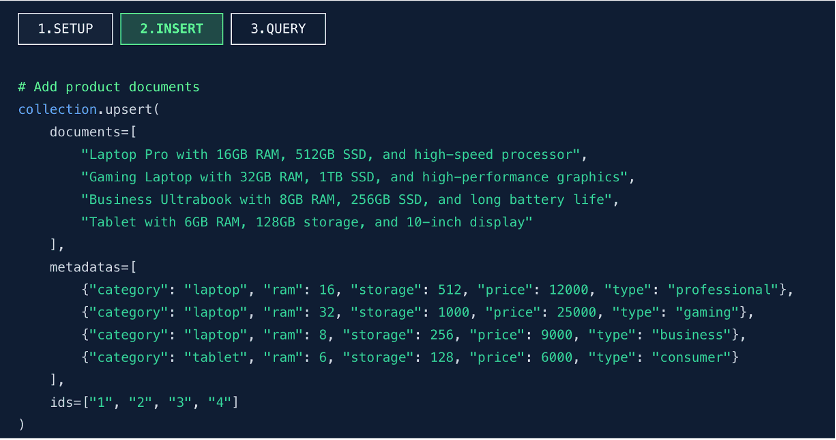Screen dimensions: 836x440
Task: Open the 3.QUERY tab
Action: pyautogui.click(x=278, y=29)
